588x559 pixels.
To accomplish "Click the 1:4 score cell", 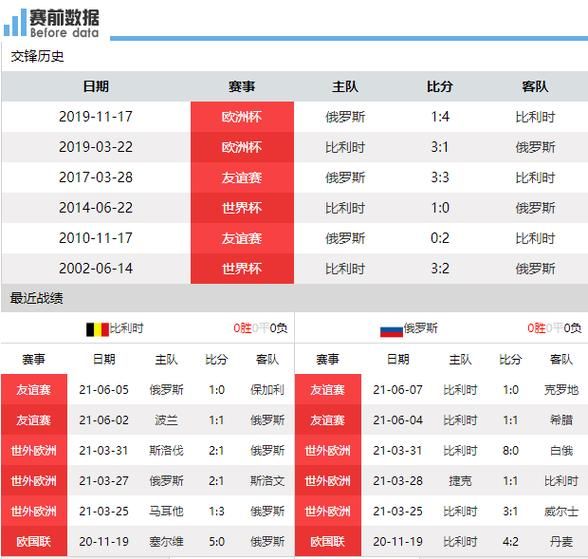I will [440, 117].
